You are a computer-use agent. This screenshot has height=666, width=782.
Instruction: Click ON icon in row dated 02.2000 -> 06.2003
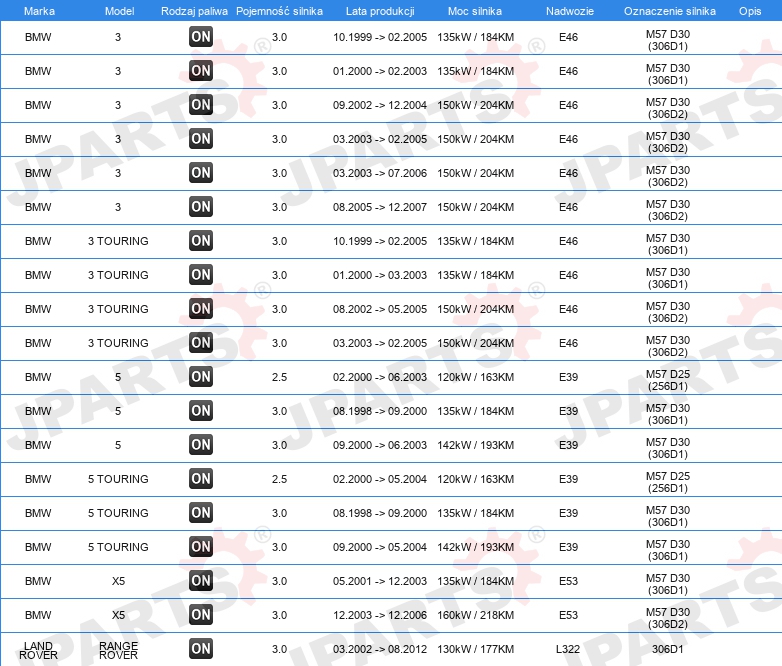pyautogui.click(x=201, y=377)
